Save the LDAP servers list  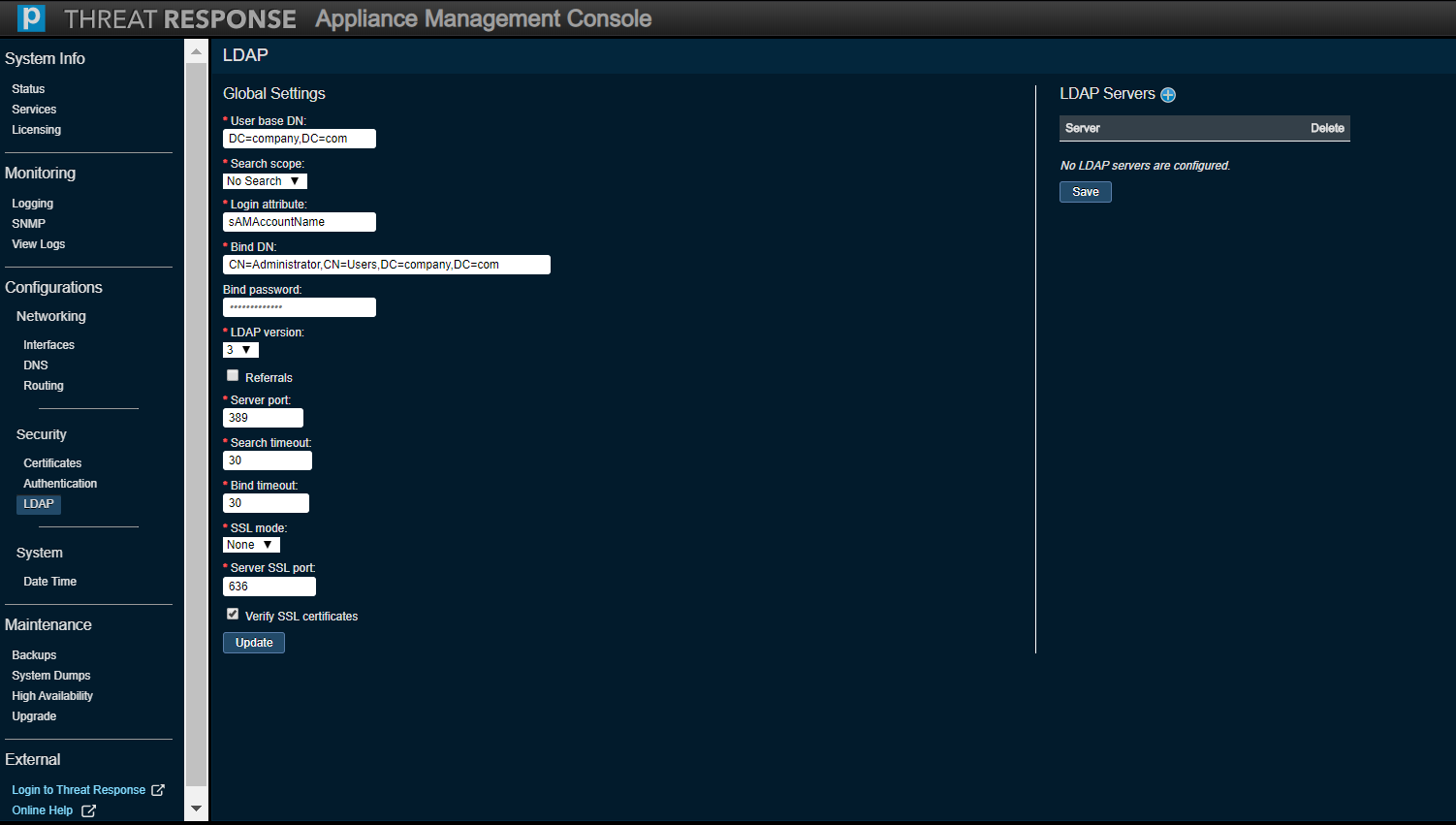pyautogui.click(x=1085, y=192)
